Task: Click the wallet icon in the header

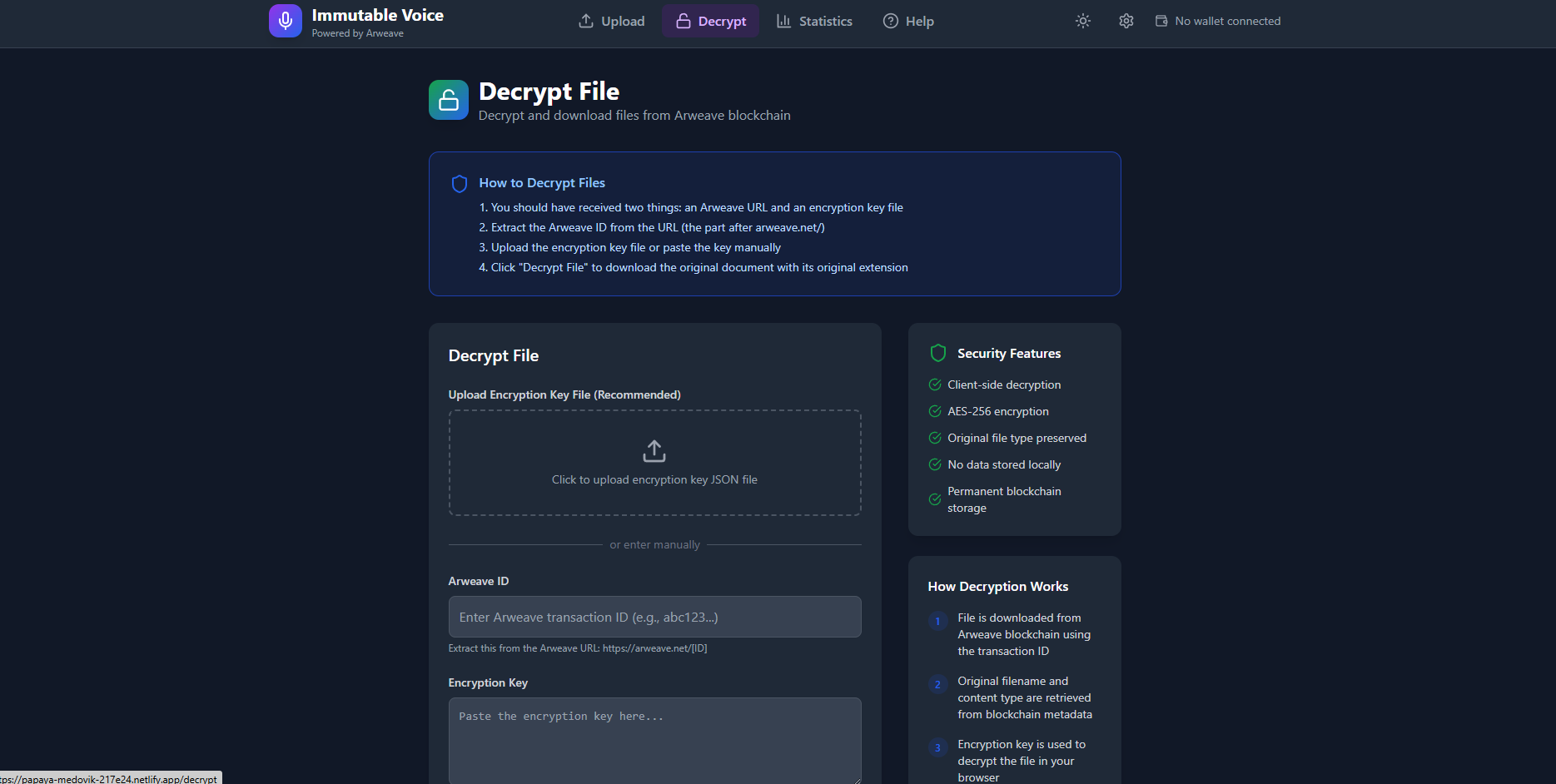Action: tap(1160, 21)
